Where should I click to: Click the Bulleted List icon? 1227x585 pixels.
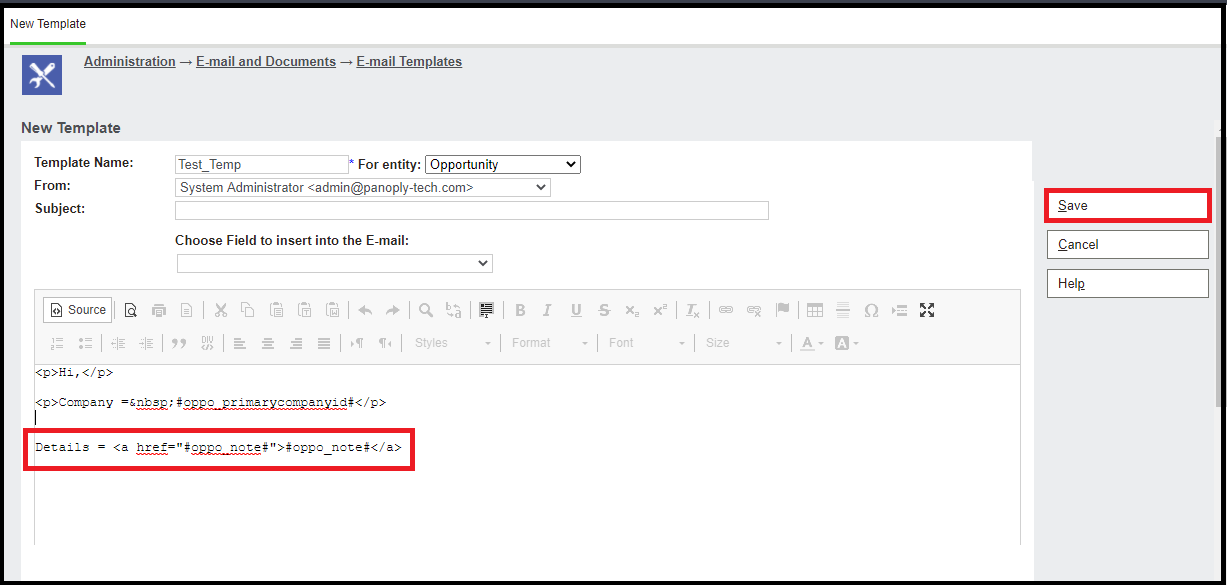[x=85, y=343]
